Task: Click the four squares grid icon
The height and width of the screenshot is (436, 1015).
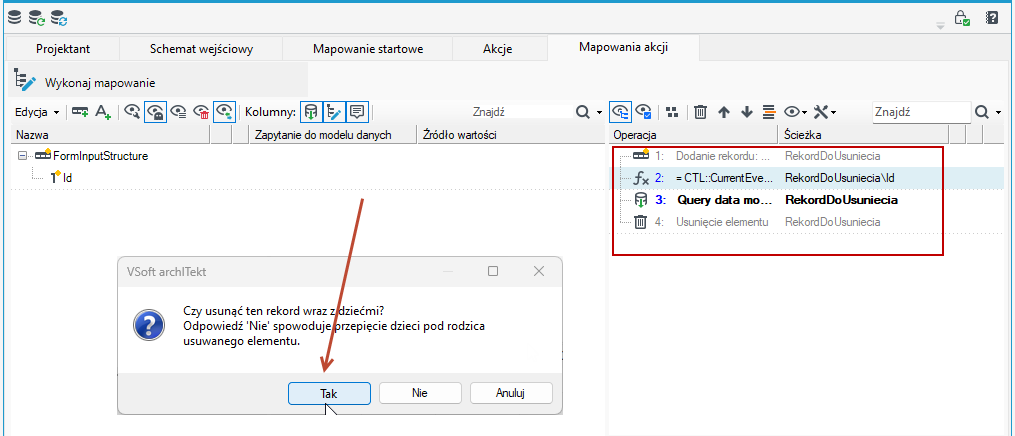Action: (x=673, y=112)
